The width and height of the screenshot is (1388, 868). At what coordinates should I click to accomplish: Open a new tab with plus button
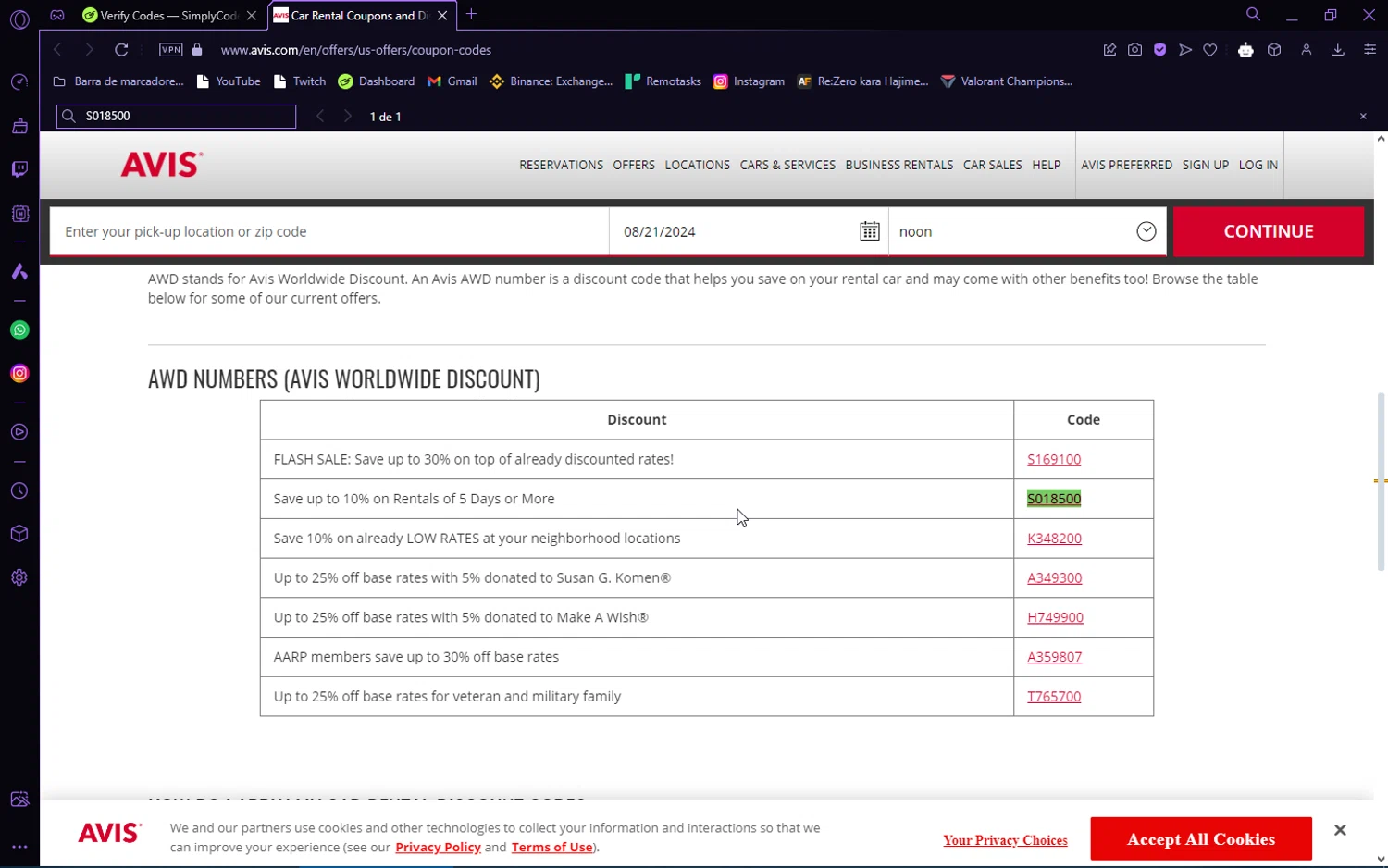coord(471,14)
